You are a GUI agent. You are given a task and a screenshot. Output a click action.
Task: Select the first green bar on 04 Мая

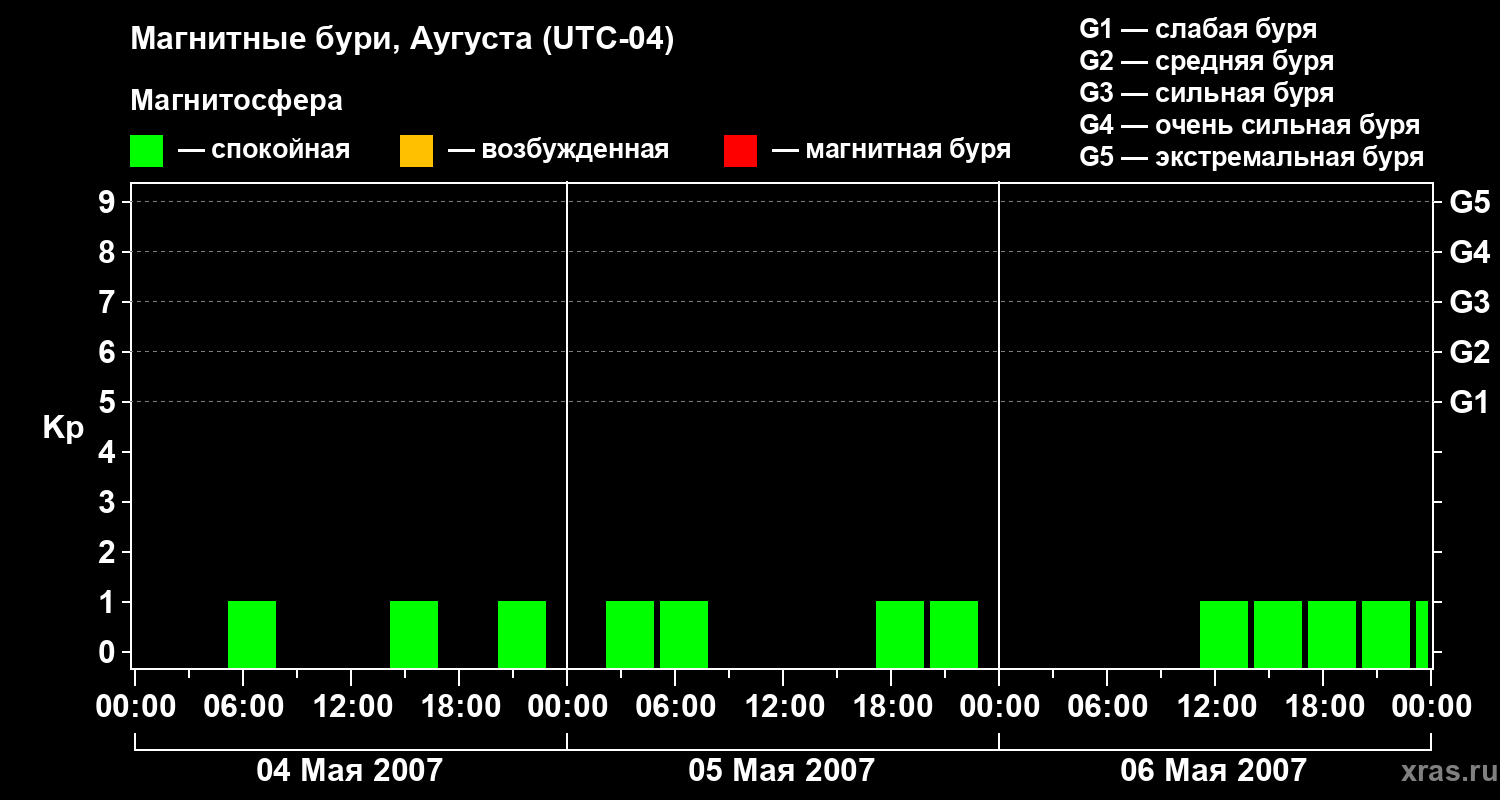252,634
